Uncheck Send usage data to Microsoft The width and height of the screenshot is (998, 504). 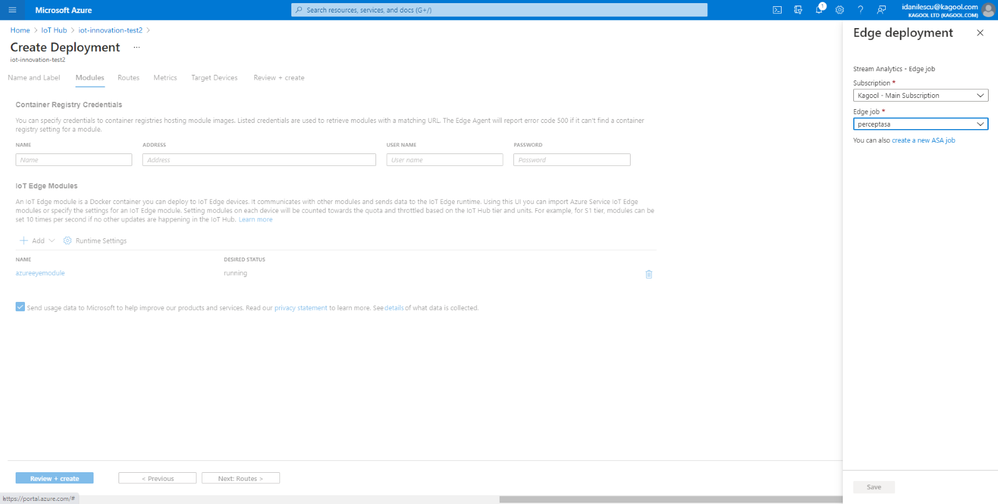(20, 307)
